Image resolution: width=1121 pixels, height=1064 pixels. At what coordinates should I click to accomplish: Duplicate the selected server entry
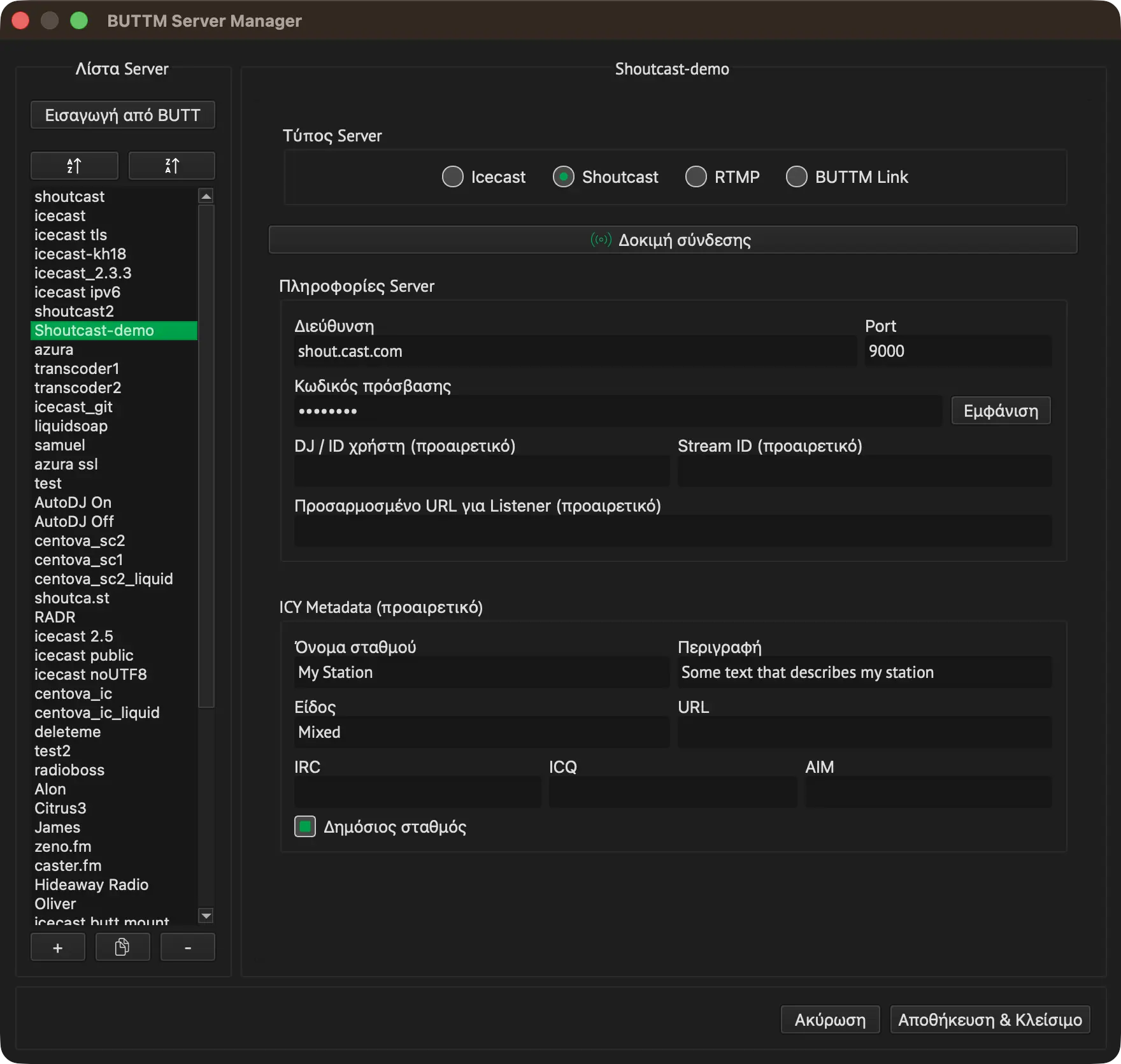[122, 947]
